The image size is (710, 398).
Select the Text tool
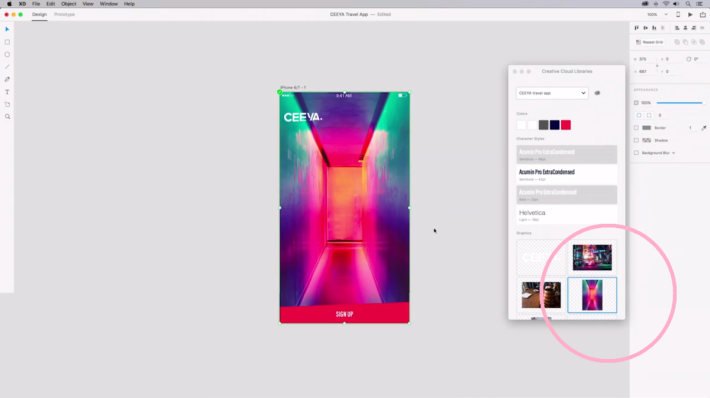[x=7, y=92]
